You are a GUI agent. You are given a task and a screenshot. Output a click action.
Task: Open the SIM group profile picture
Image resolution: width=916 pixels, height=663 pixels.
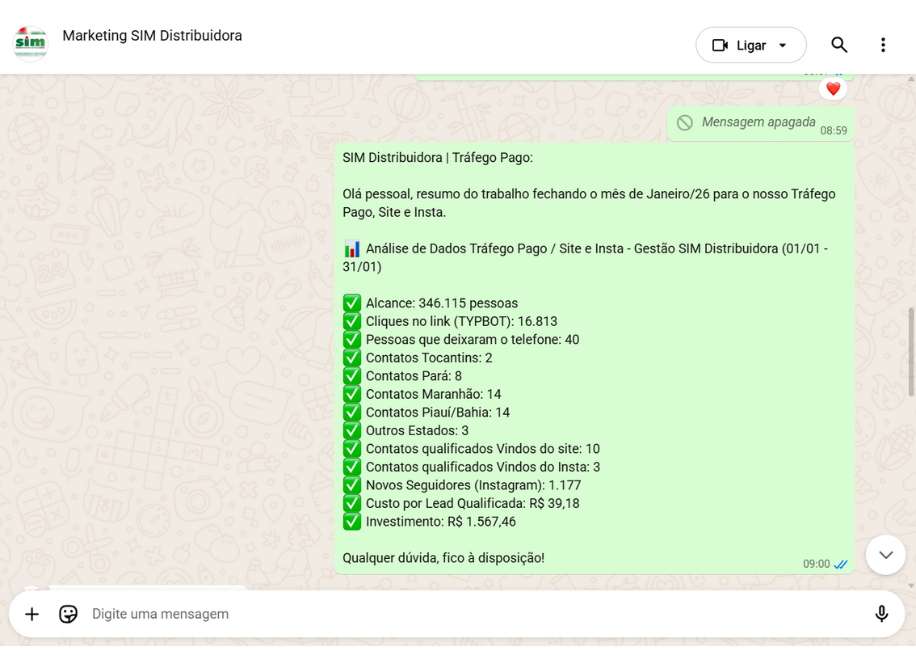point(30,42)
